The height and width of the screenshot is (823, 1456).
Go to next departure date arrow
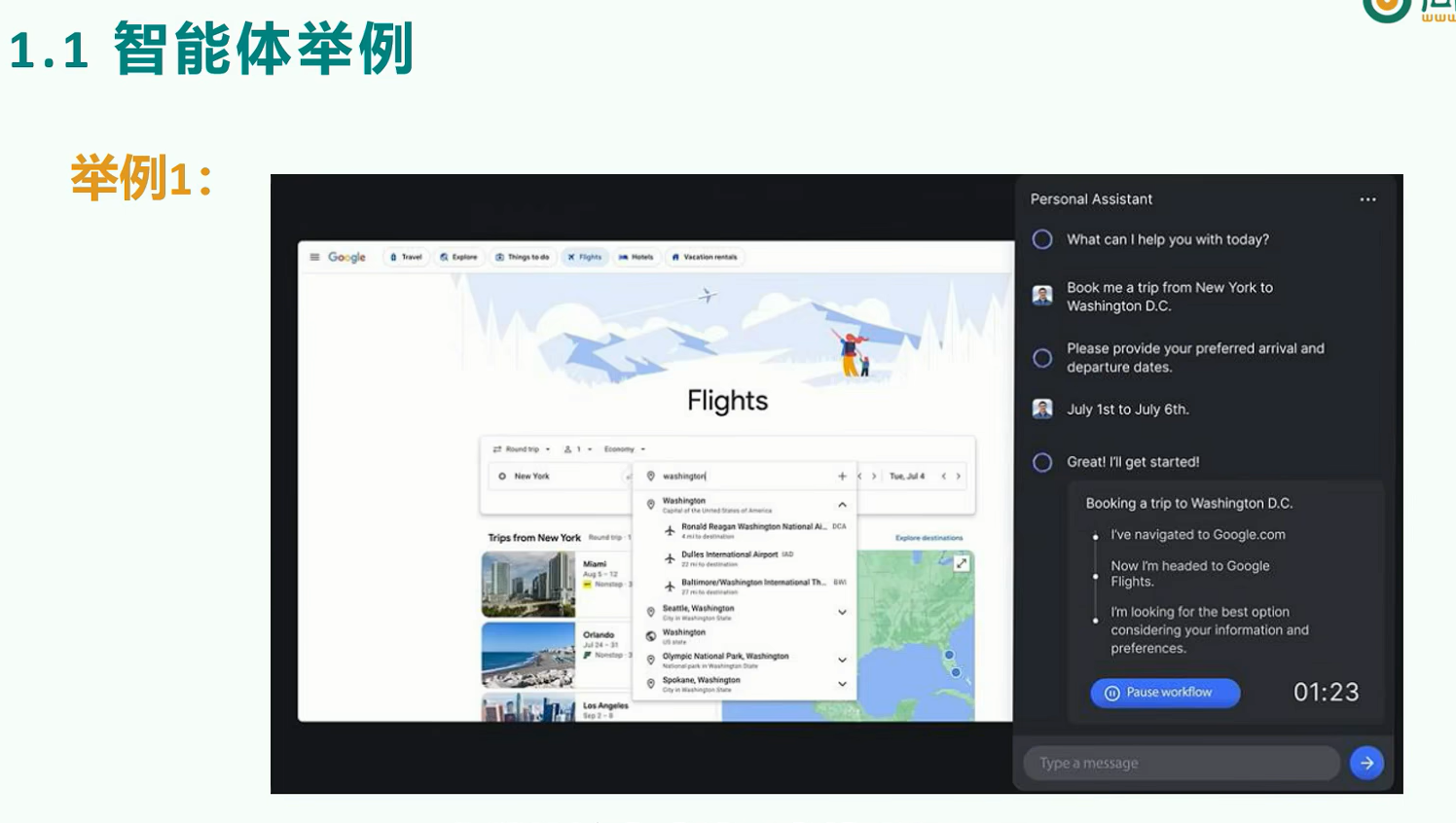[874, 476]
